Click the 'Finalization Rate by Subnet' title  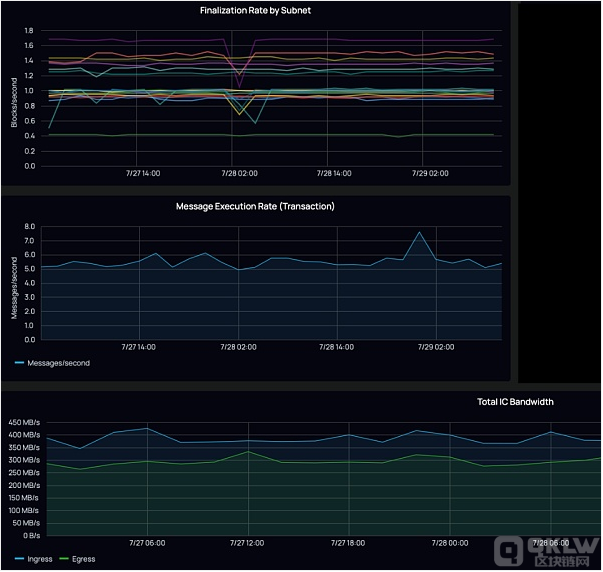click(x=255, y=10)
